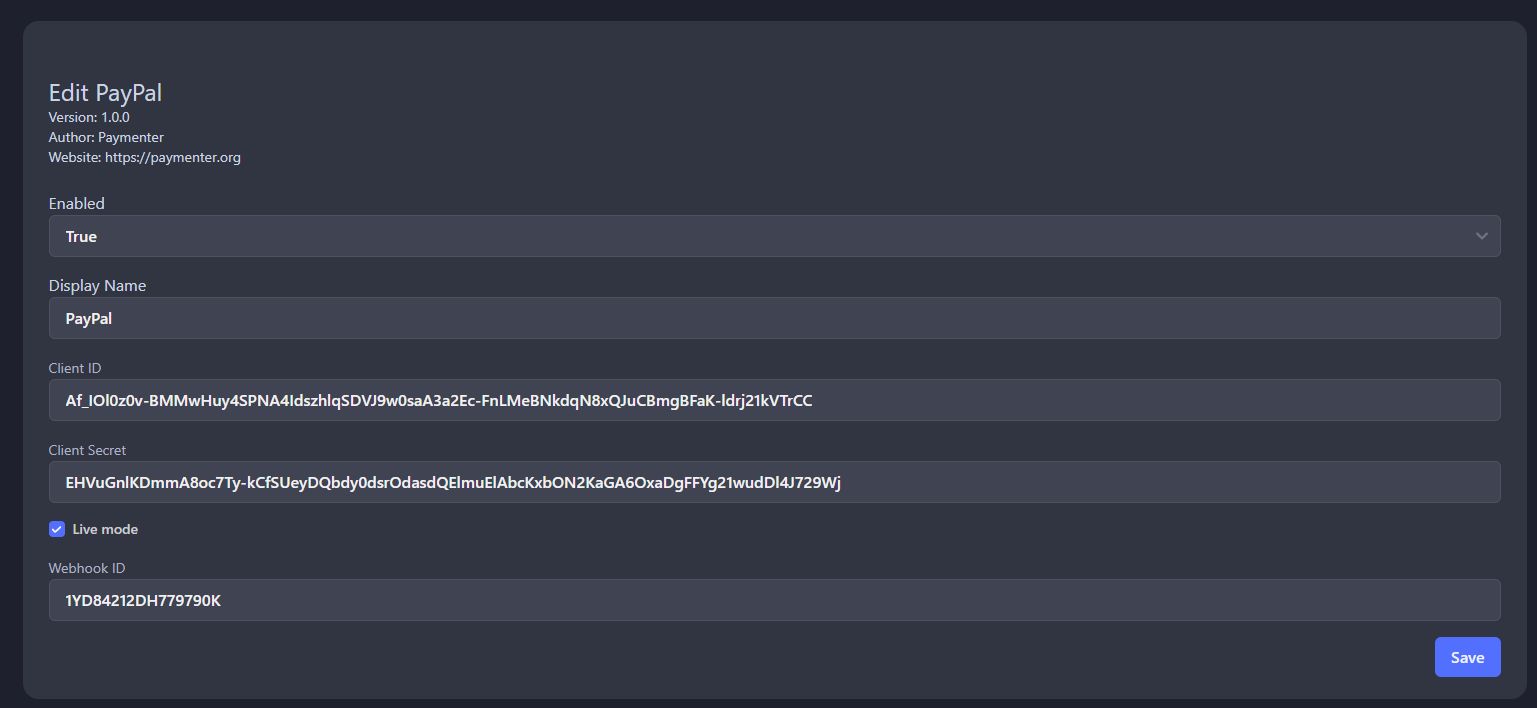Click the Author: Paymenter line
1537x708 pixels.
click(106, 137)
